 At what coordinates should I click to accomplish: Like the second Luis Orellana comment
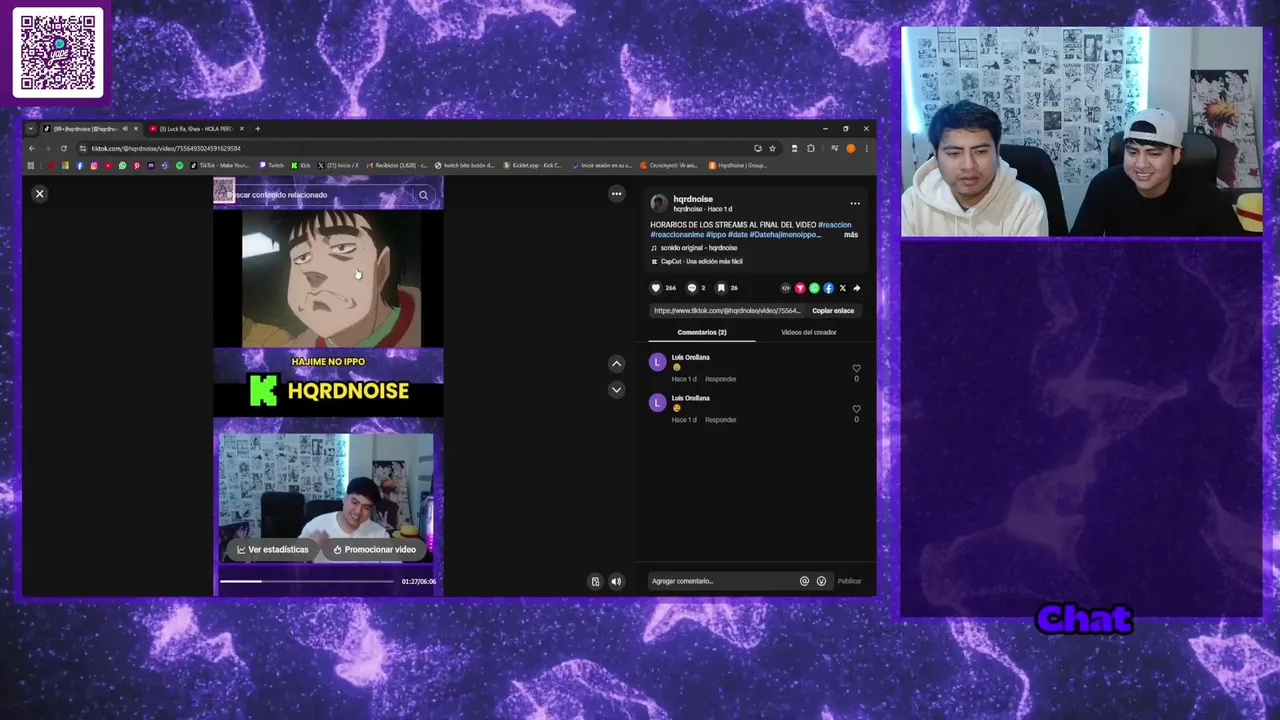(x=856, y=409)
